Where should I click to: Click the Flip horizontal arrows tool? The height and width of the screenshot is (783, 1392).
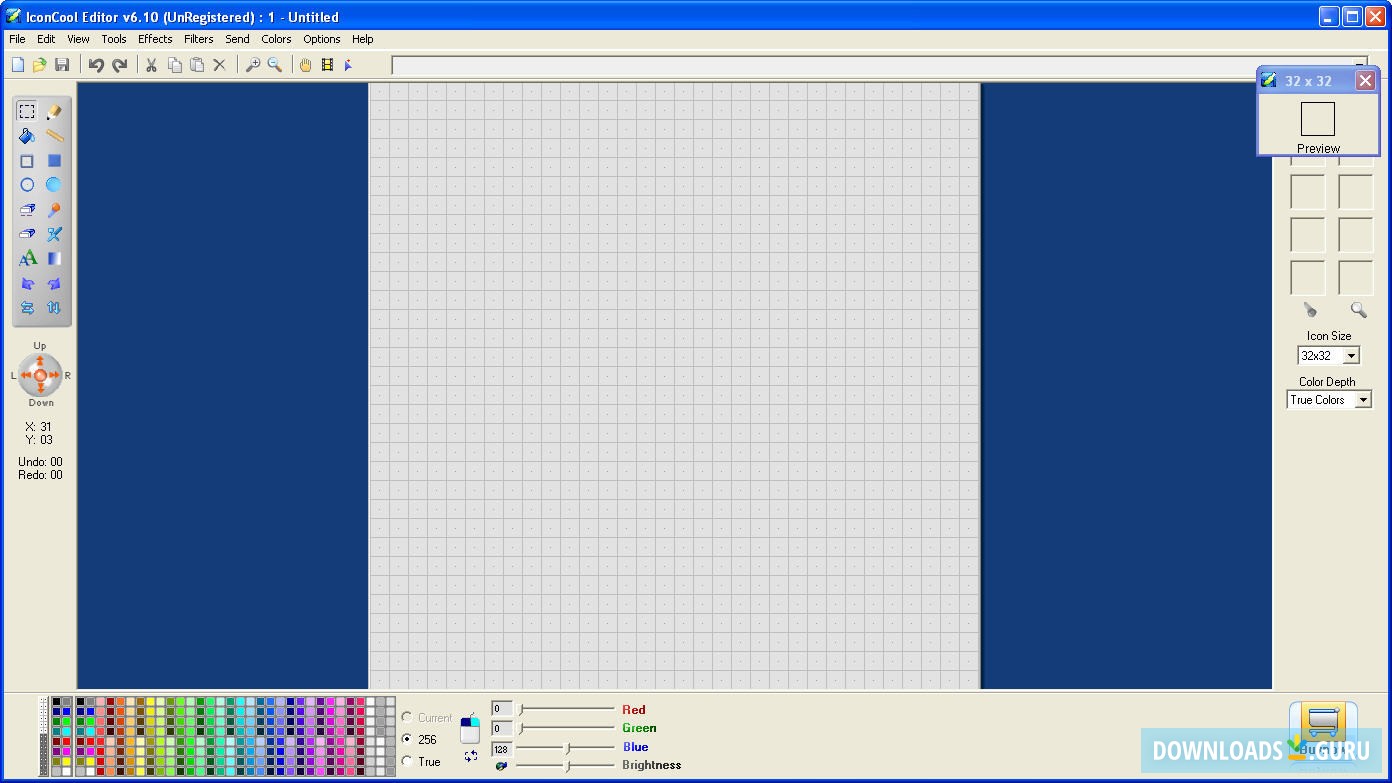[27, 308]
